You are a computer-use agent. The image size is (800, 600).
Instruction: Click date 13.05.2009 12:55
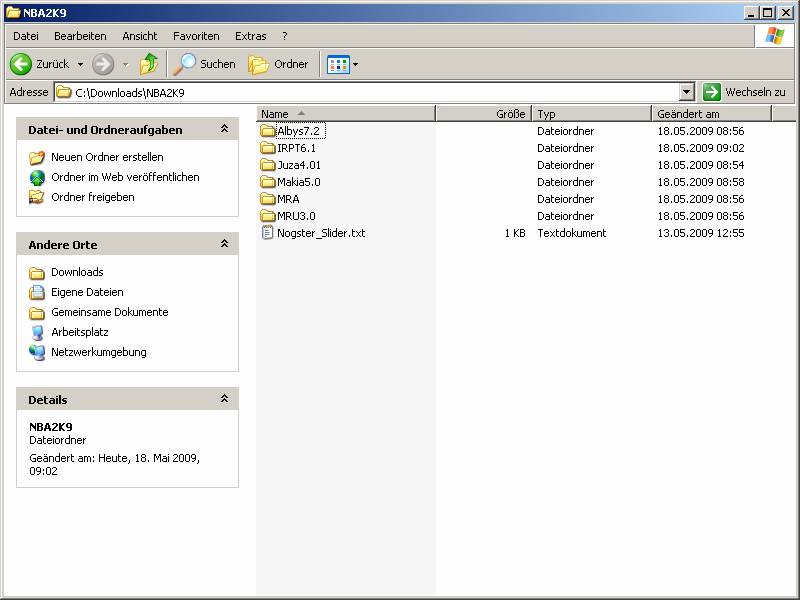pyautogui.click(x=701, y=233)
